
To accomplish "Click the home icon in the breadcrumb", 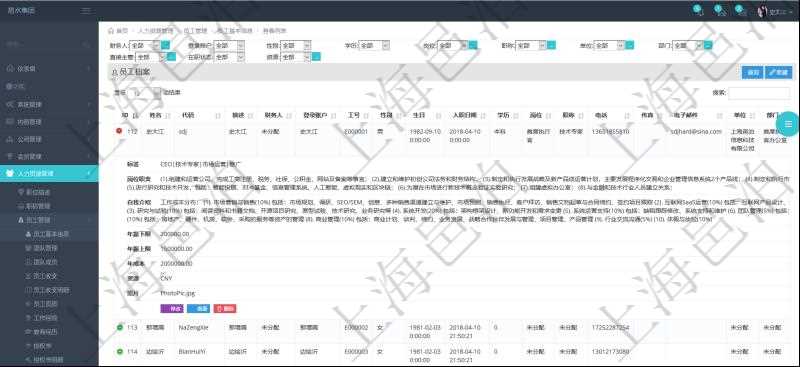I will pyautogui.click(x=111, y=31).
